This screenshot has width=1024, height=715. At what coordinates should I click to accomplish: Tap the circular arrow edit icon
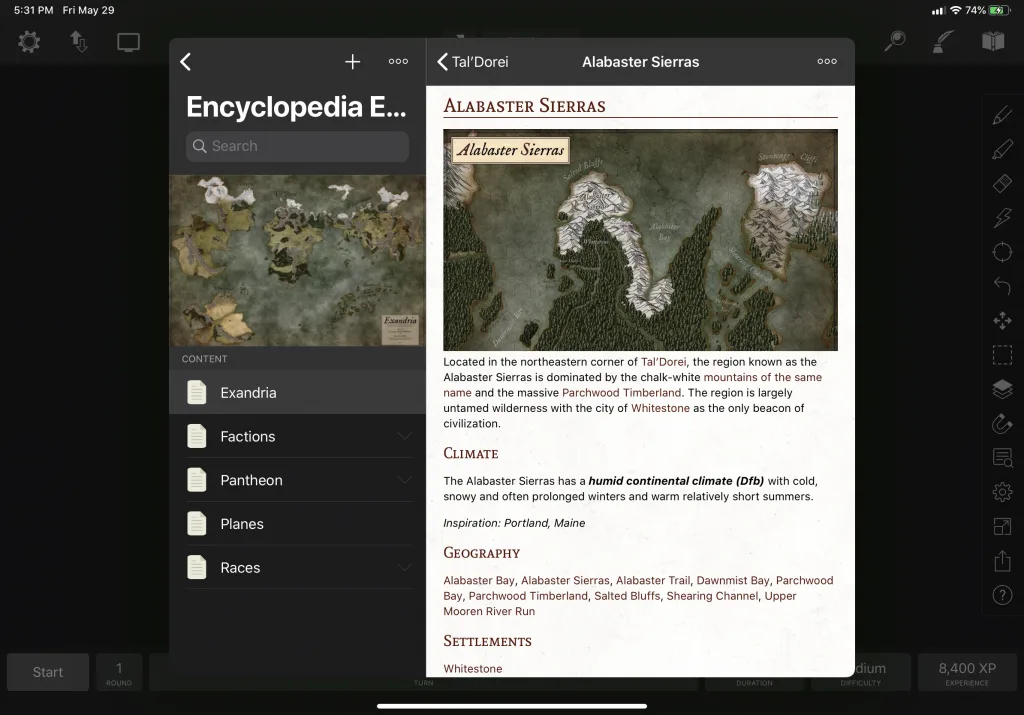1002,423
